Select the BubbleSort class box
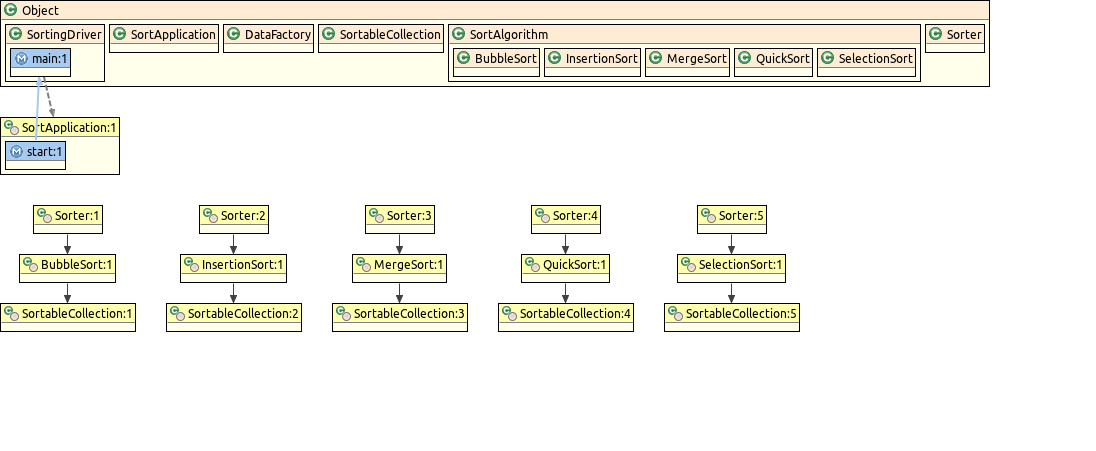This screenshot has height=451, width=1096. point(497,59)
